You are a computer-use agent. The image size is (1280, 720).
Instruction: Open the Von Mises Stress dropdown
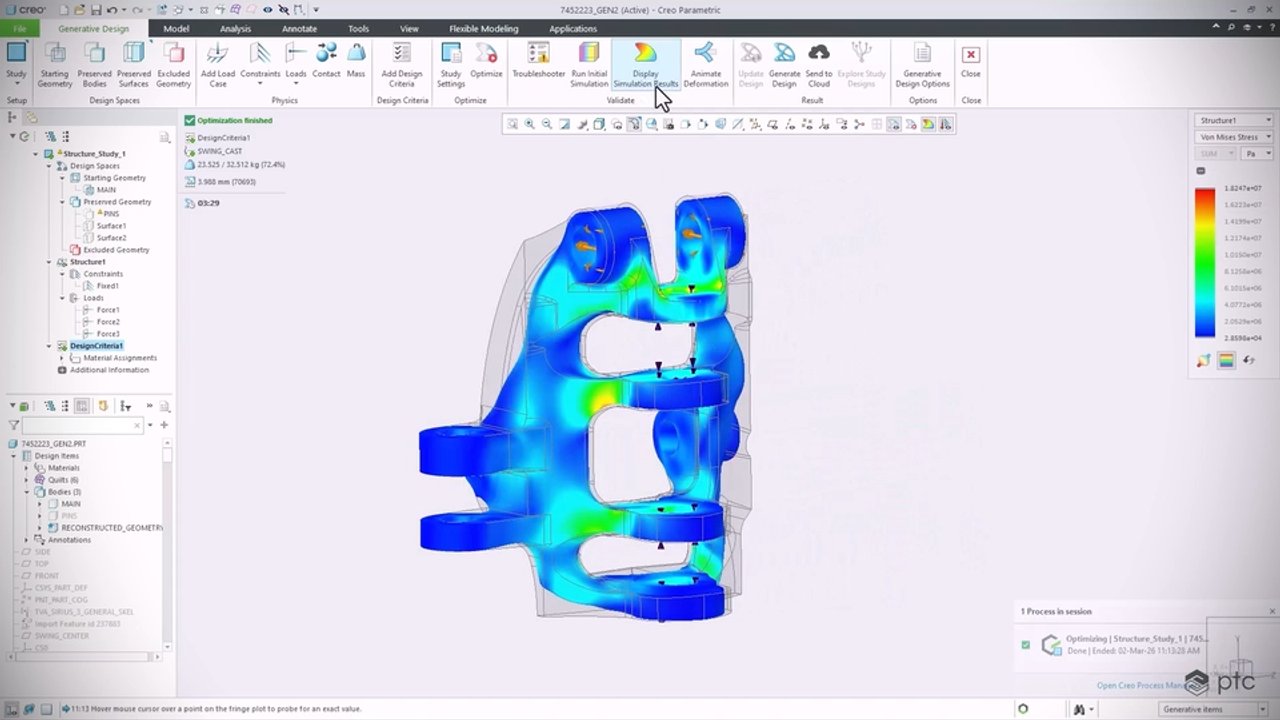coord(1234,137)
